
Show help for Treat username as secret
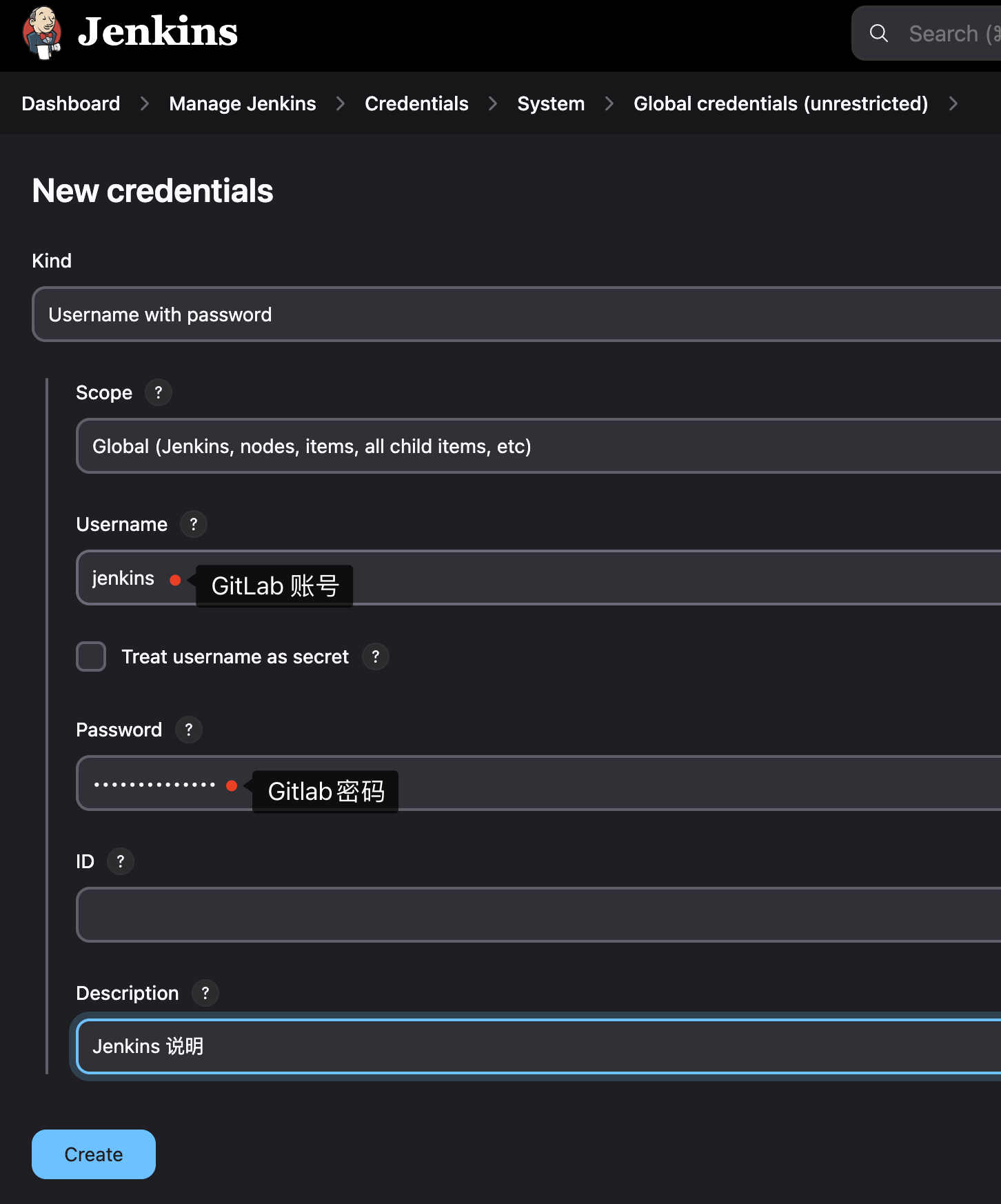click(376, 656)
